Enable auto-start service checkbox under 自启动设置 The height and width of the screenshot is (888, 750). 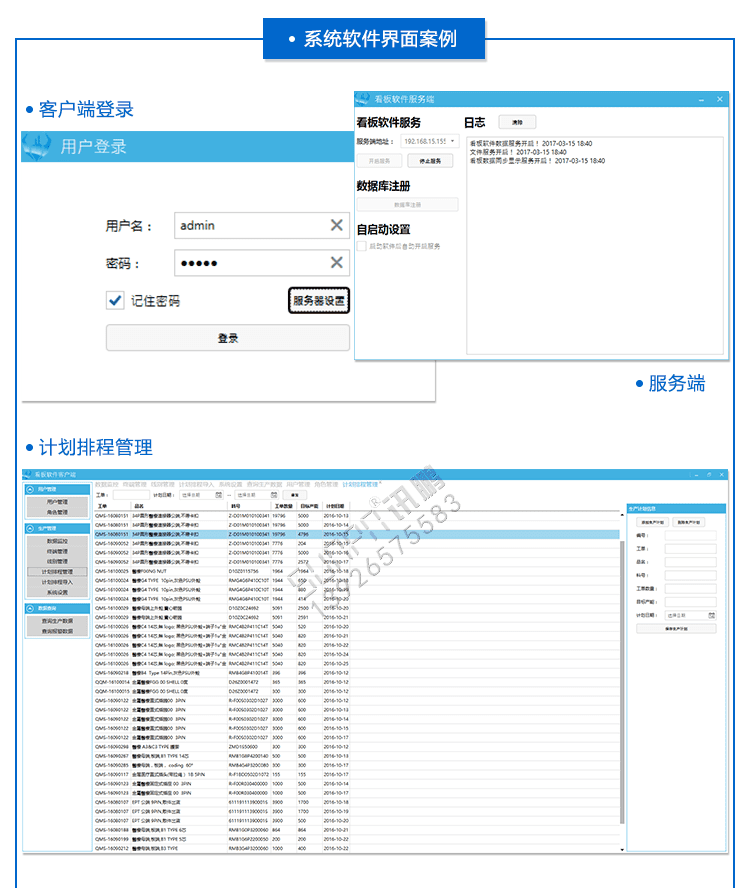tap(362, 245)
